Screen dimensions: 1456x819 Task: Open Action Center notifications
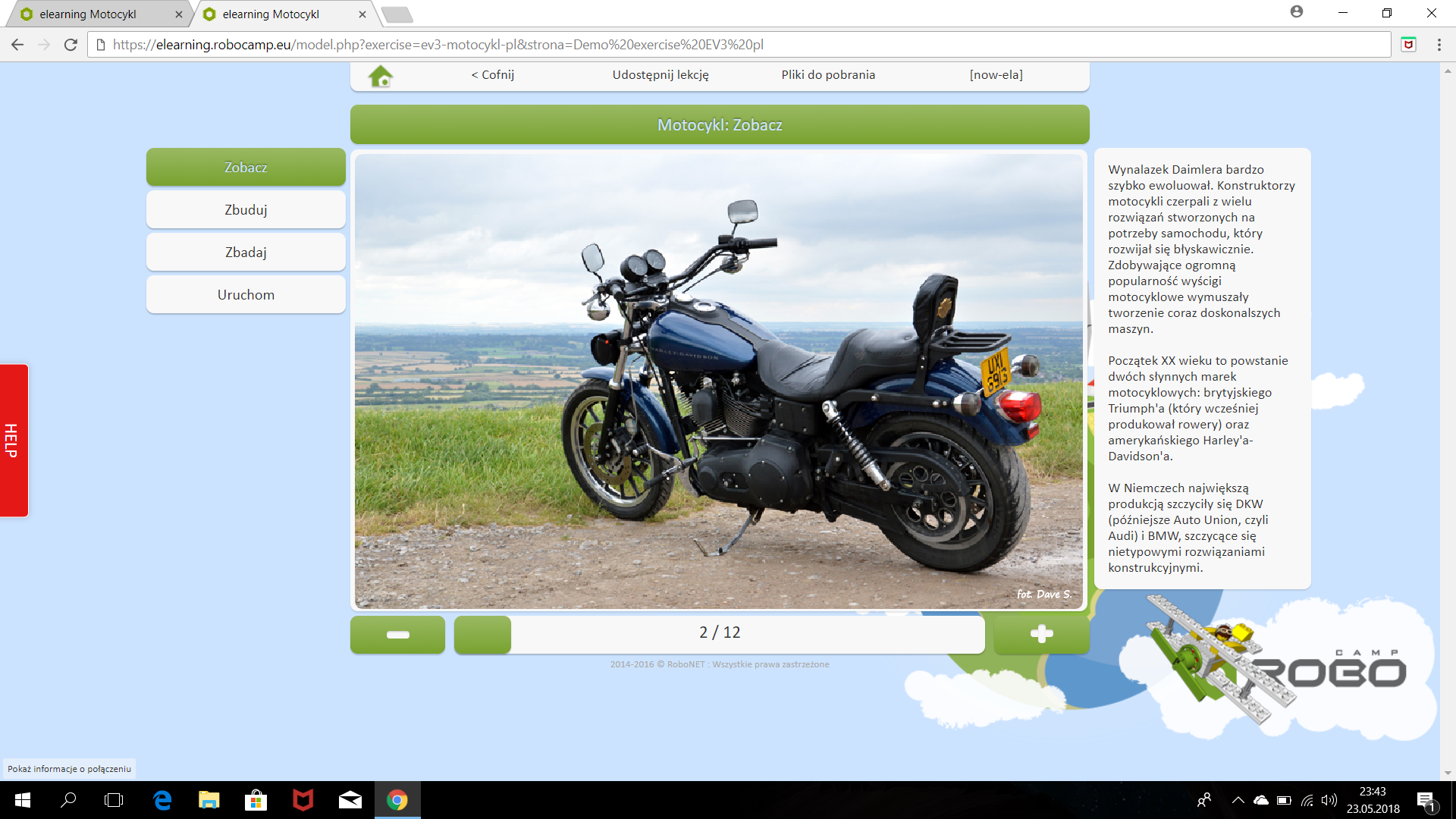[x=1426, y=801]
